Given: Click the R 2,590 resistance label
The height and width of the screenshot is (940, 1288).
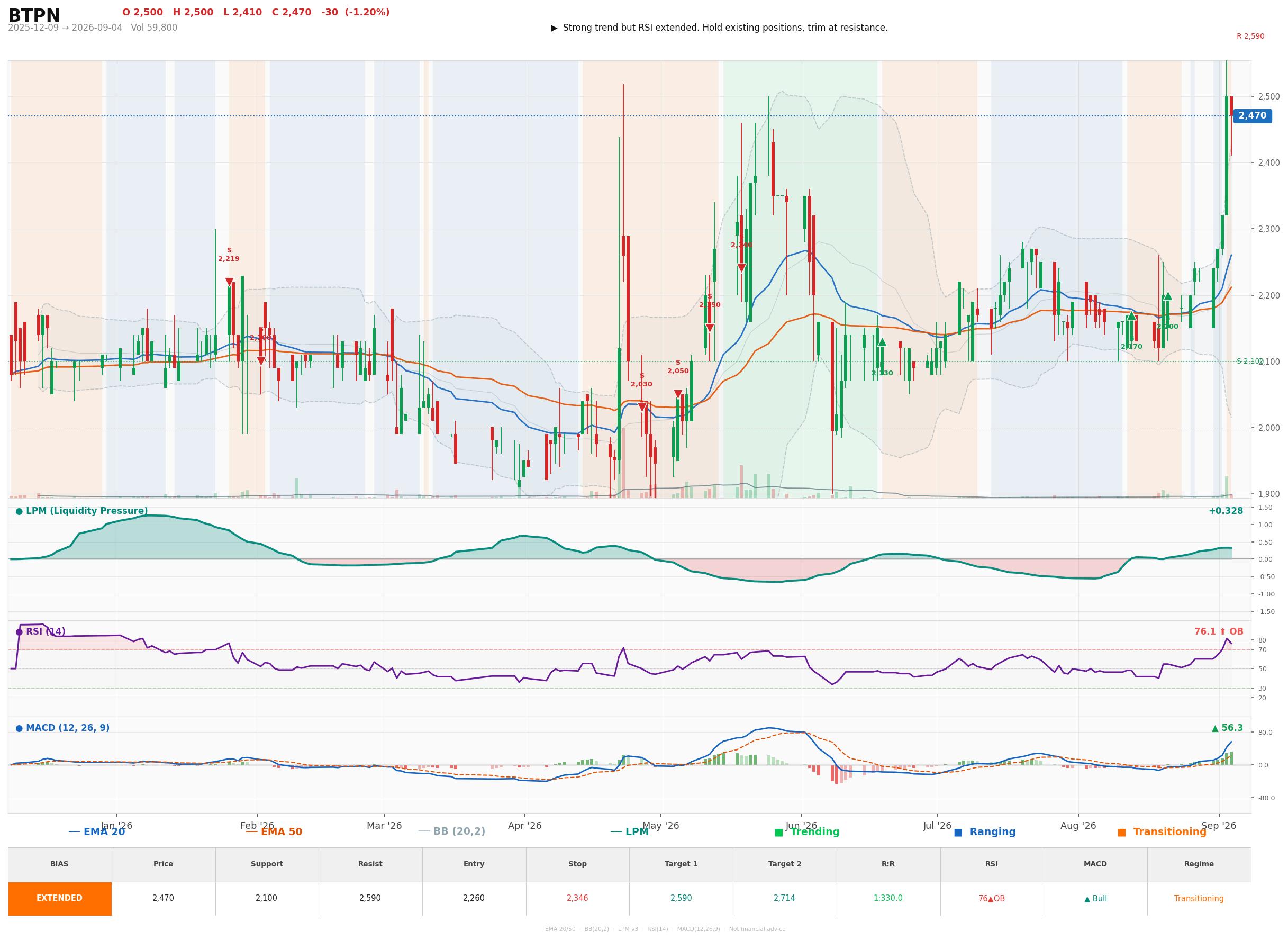Looking at the screenshot, I should 1250,37.
